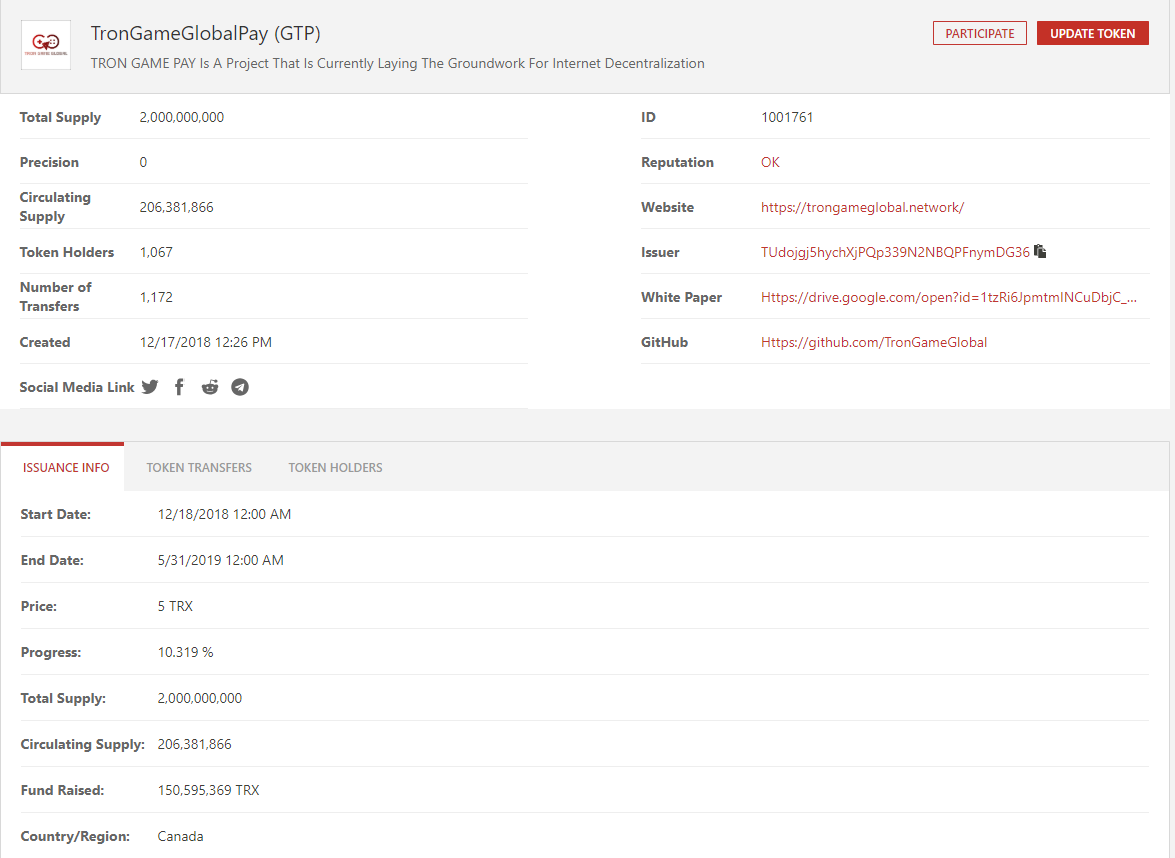
Task: Click the Token Holders value 1,067
Action: pos(156,253)
